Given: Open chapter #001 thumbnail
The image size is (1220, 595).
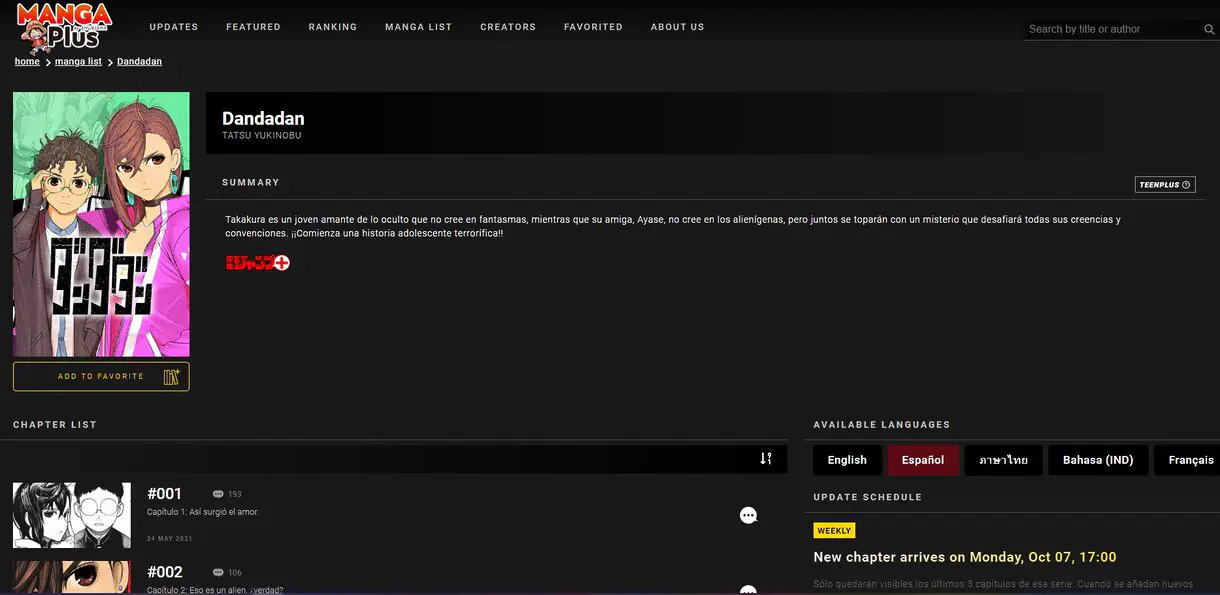Looking at the screenshot, I should pyautogui.click(x=72, y=515).
